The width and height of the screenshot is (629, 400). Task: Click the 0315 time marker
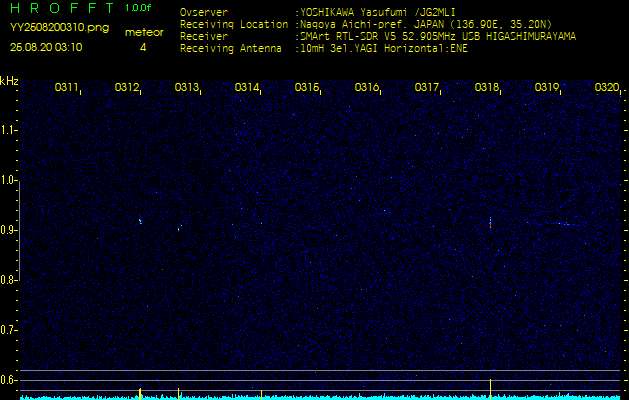(x=306, y=87)
